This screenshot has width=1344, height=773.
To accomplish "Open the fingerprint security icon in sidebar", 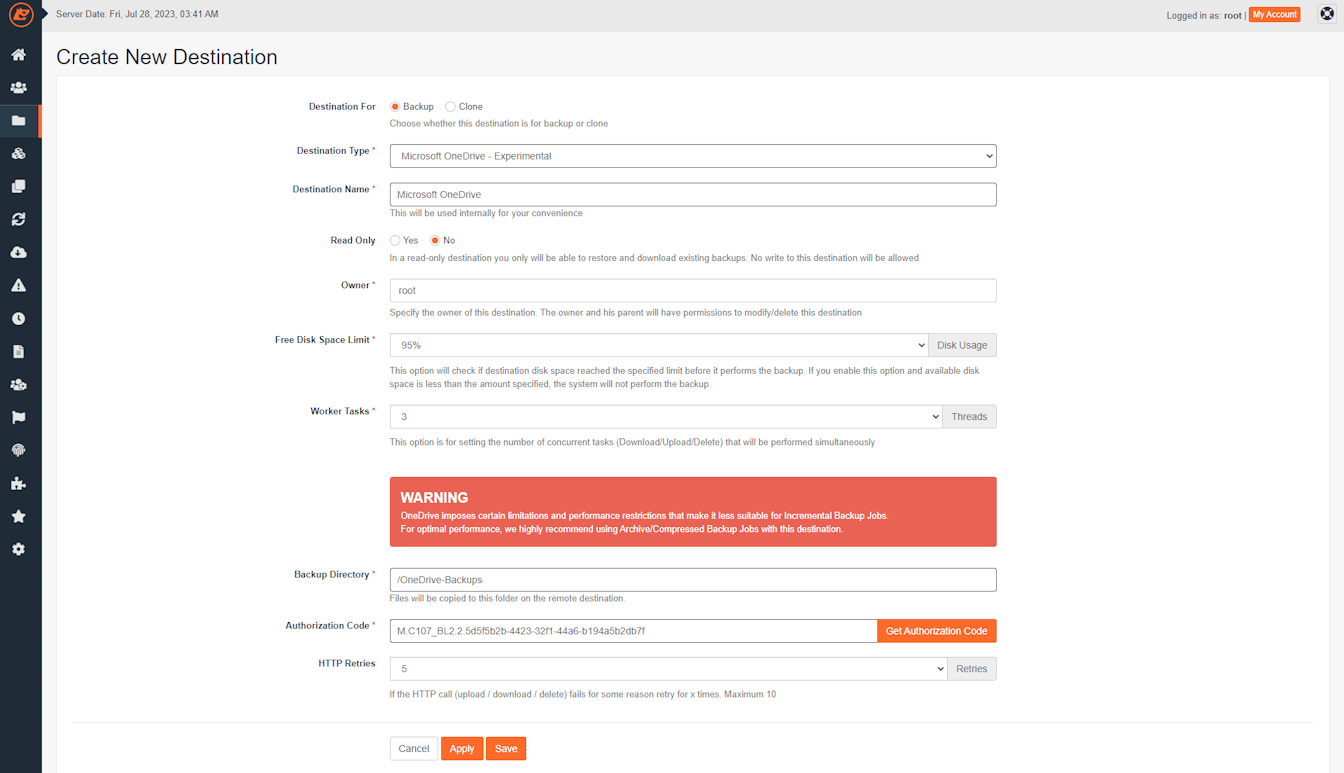I will coord(18,451).
